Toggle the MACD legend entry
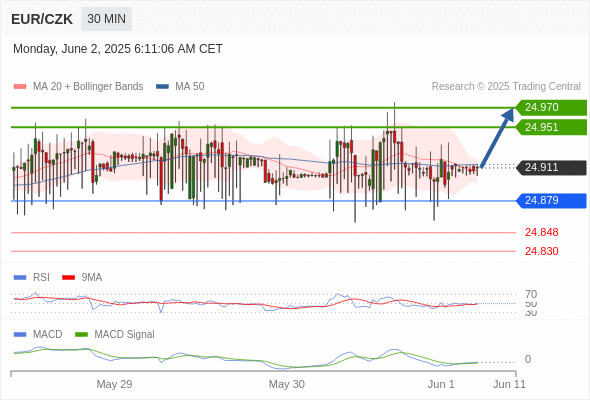 coord(38,334)
